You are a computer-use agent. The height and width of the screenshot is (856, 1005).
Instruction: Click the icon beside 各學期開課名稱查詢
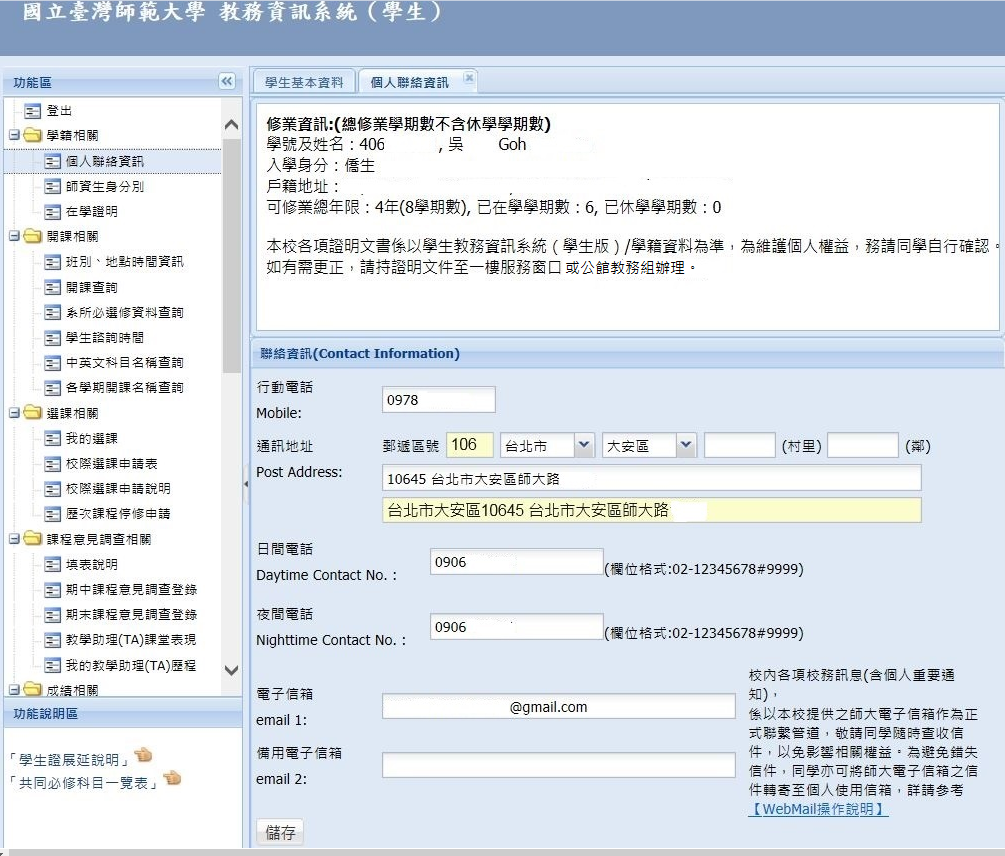click(x=53, y=388)
